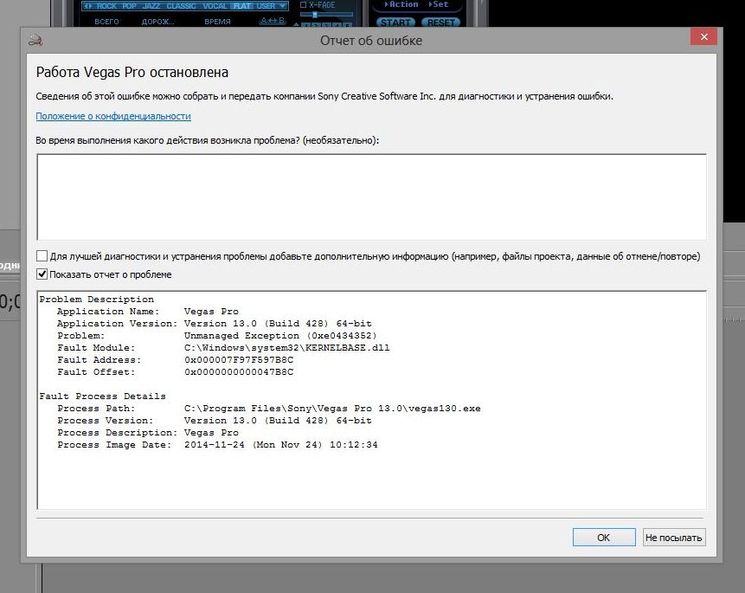The image size is (745, 593).
Task: Click the 'Не посылать' button
Action: coord(674,537)
